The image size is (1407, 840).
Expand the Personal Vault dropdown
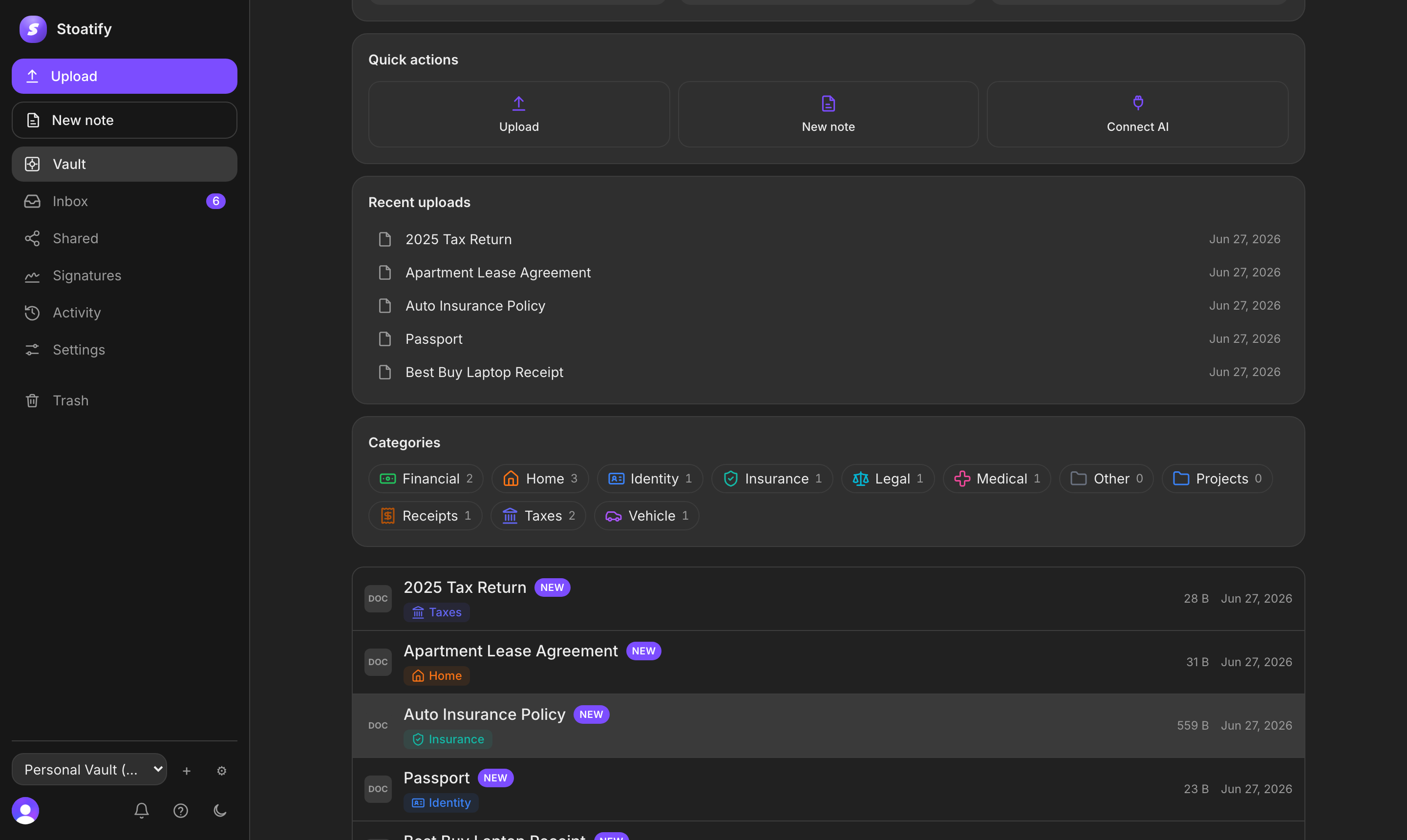(89, 769)
